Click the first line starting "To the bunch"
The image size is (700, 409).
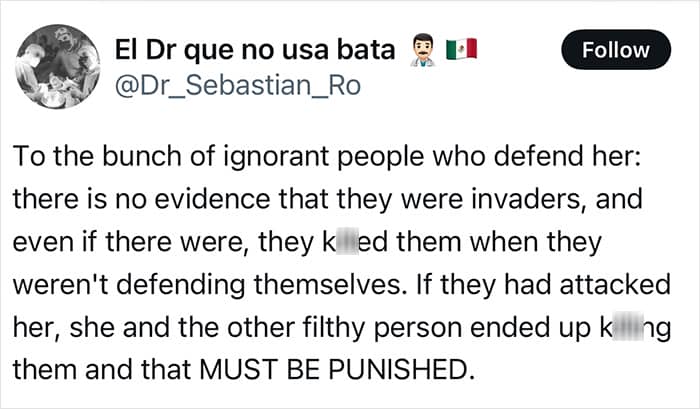click(x=327, y=156)
